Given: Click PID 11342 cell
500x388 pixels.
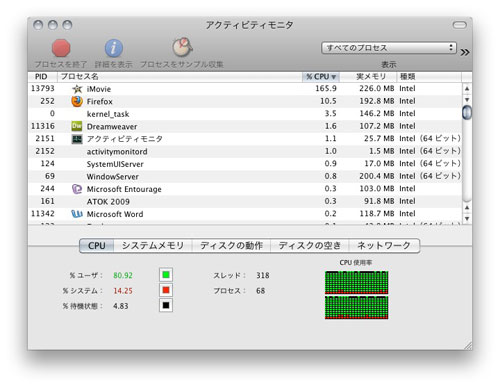Looking at the screenshot, I should tap(43, 214).
